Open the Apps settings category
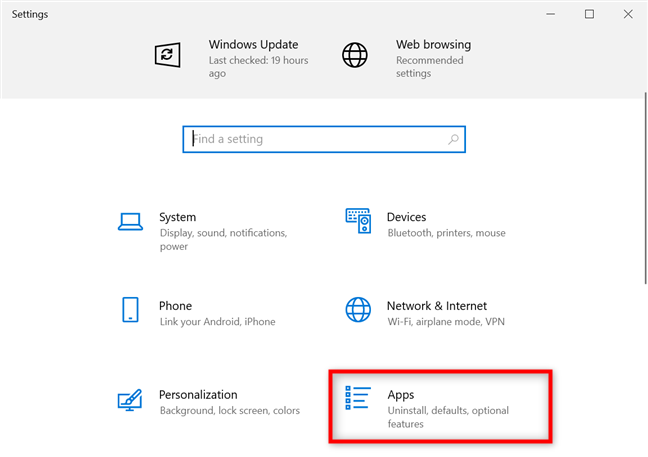This screenshot has width=648, height=457. tap(440, 407)
